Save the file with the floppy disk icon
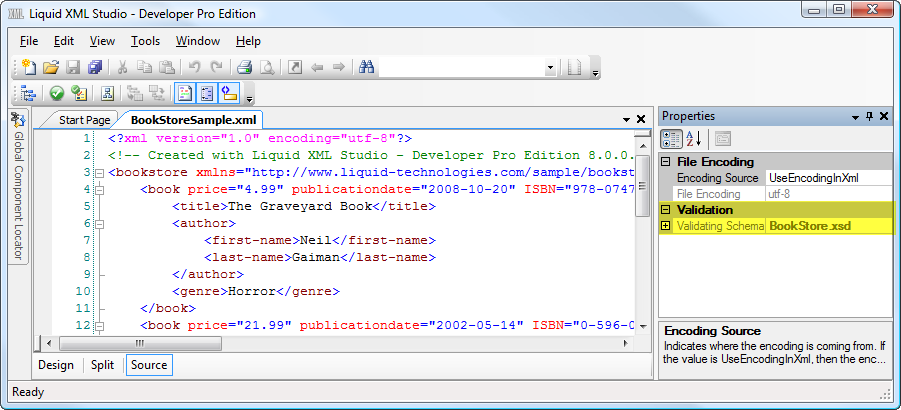This screenshot has height=410, width=901. (x=73, y=68)
